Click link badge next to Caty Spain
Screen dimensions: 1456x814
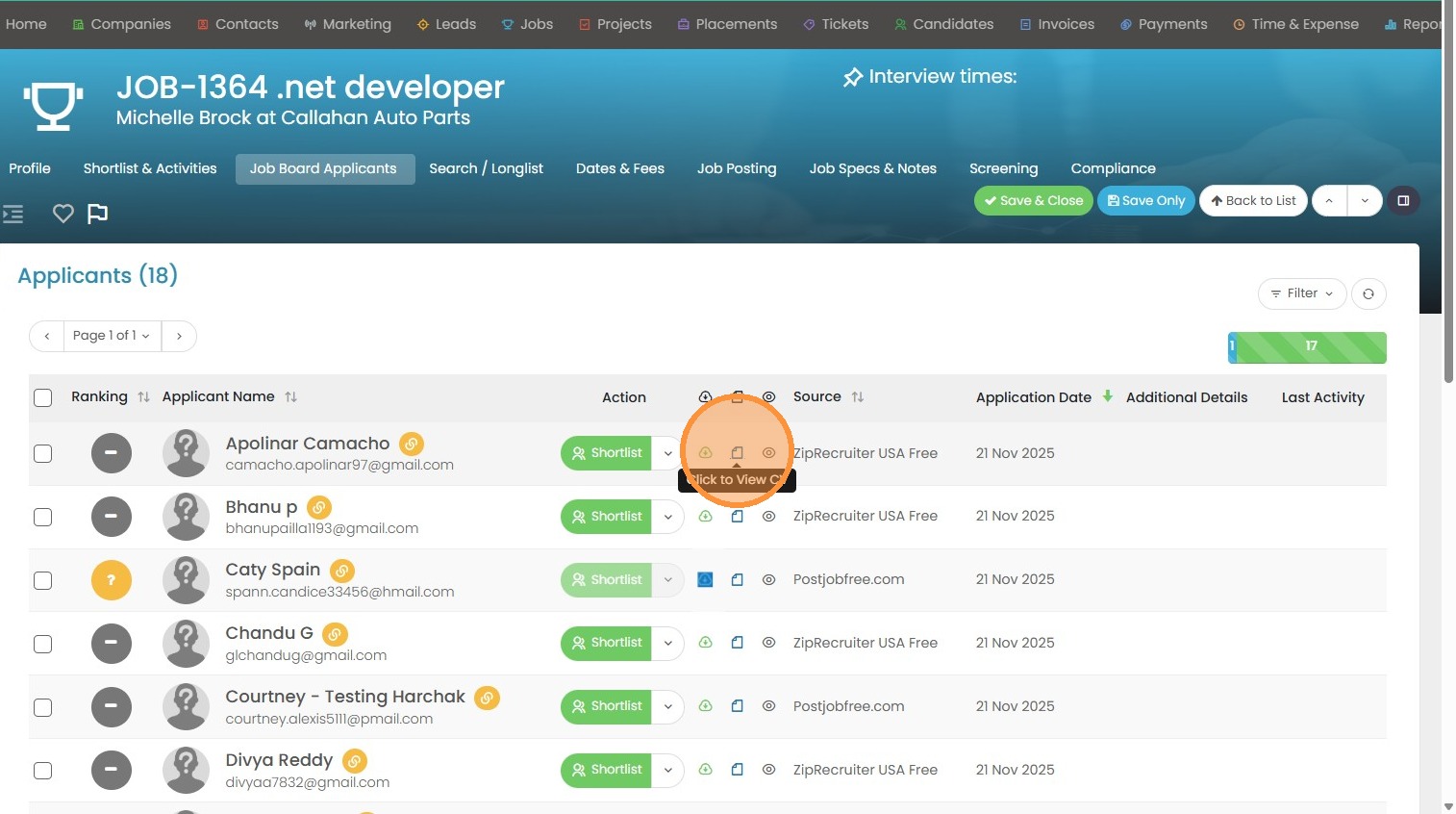coord(342,571)
